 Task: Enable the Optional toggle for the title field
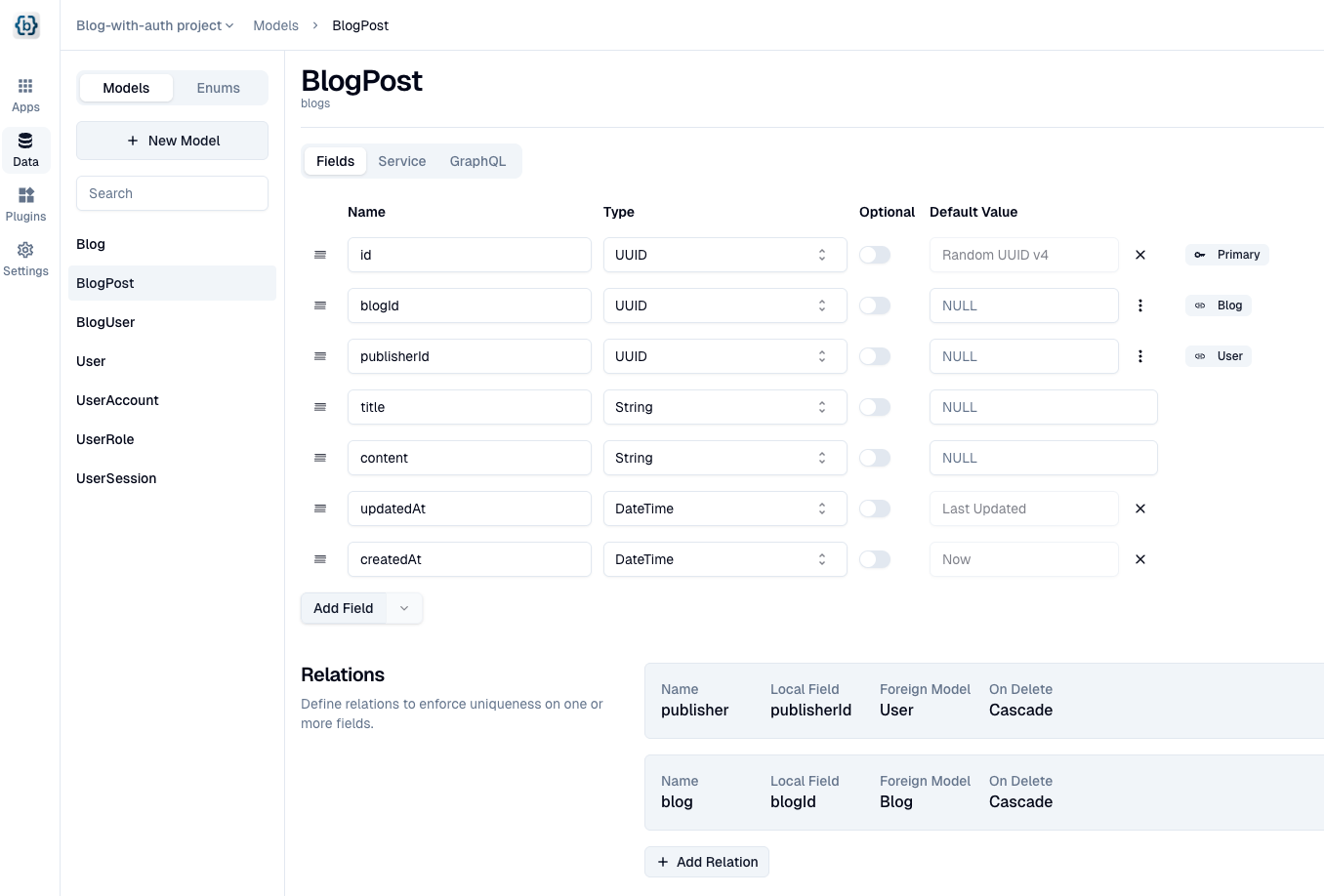pos(875,407)
